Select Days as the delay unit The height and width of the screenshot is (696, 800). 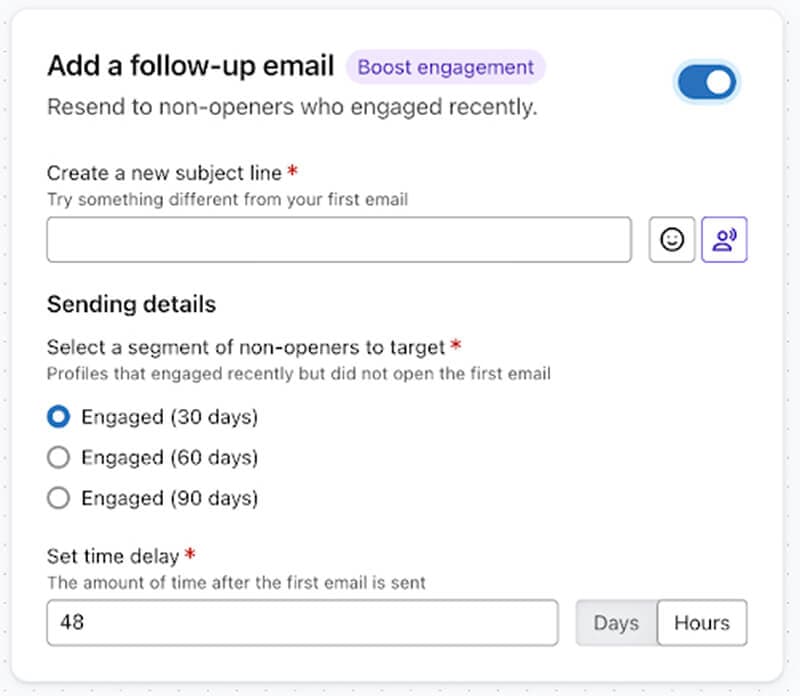pos(615,622)
